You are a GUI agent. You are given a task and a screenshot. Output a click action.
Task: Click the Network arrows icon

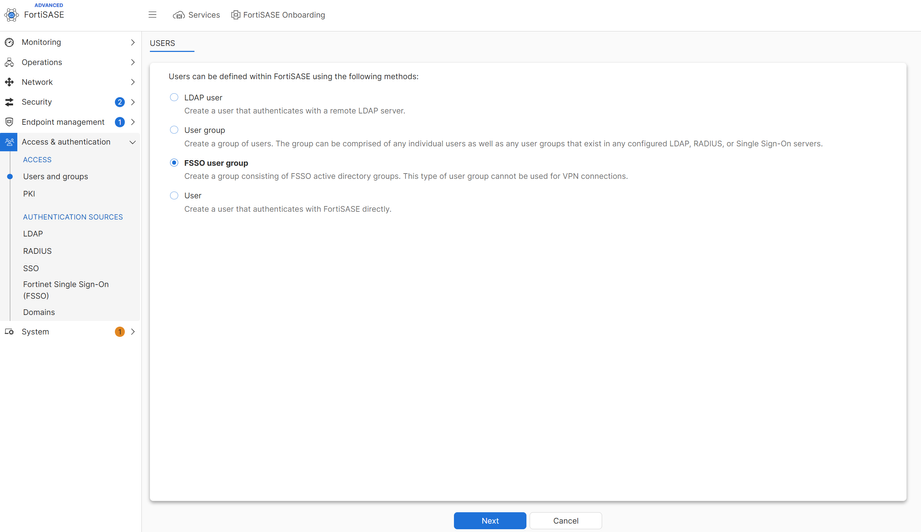point(9,82)
